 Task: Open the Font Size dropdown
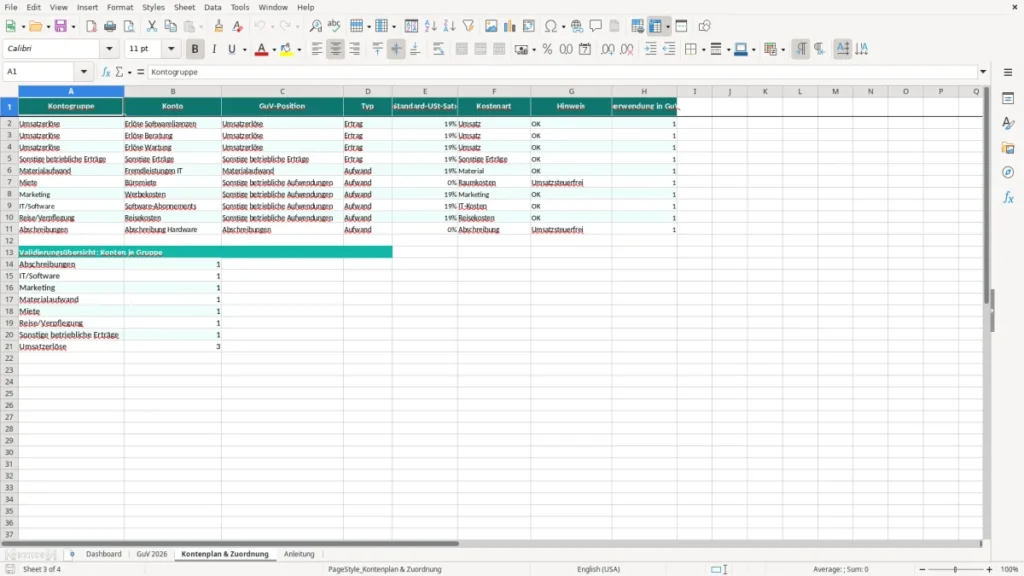pyautogui.click(x=171, y=48)
